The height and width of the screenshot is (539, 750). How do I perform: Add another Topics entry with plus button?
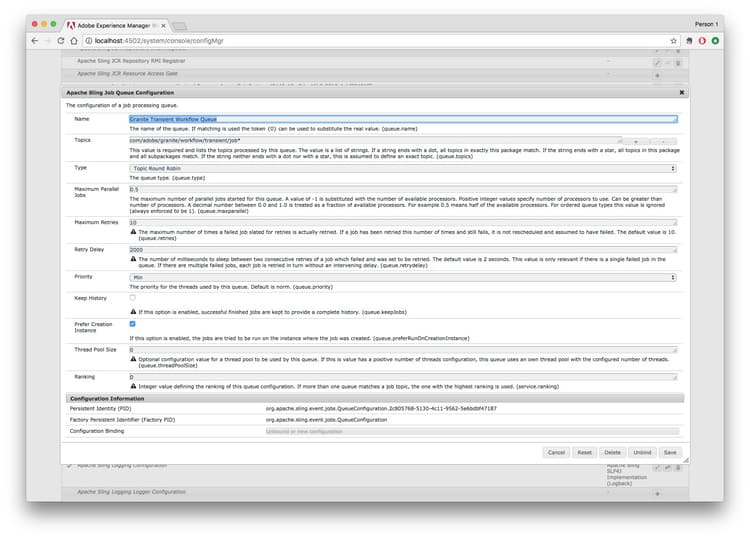click(x=636, y=142)
